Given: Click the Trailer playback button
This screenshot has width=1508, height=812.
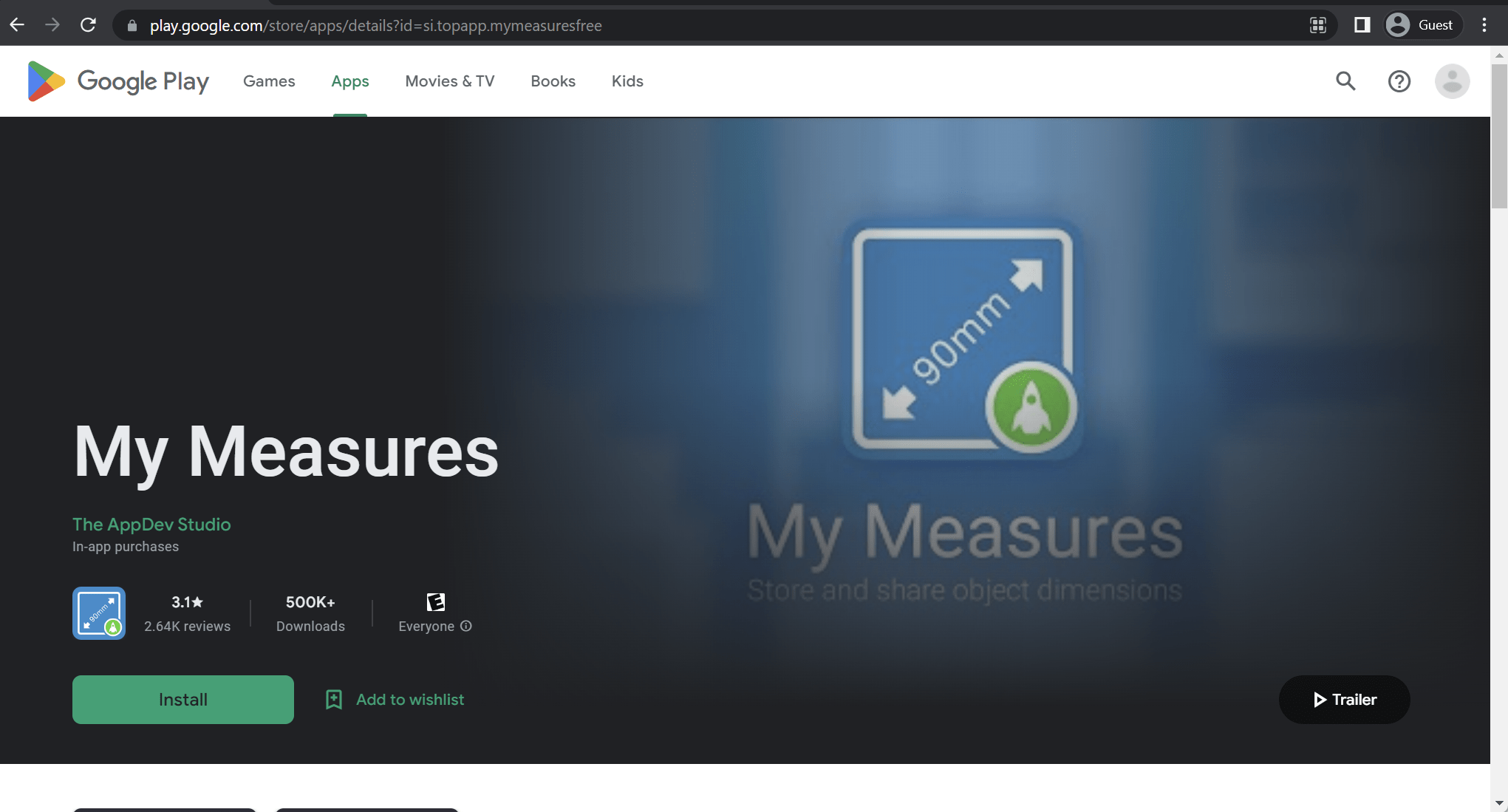Looking at the screenshot, I should (x=1344, y=699).
